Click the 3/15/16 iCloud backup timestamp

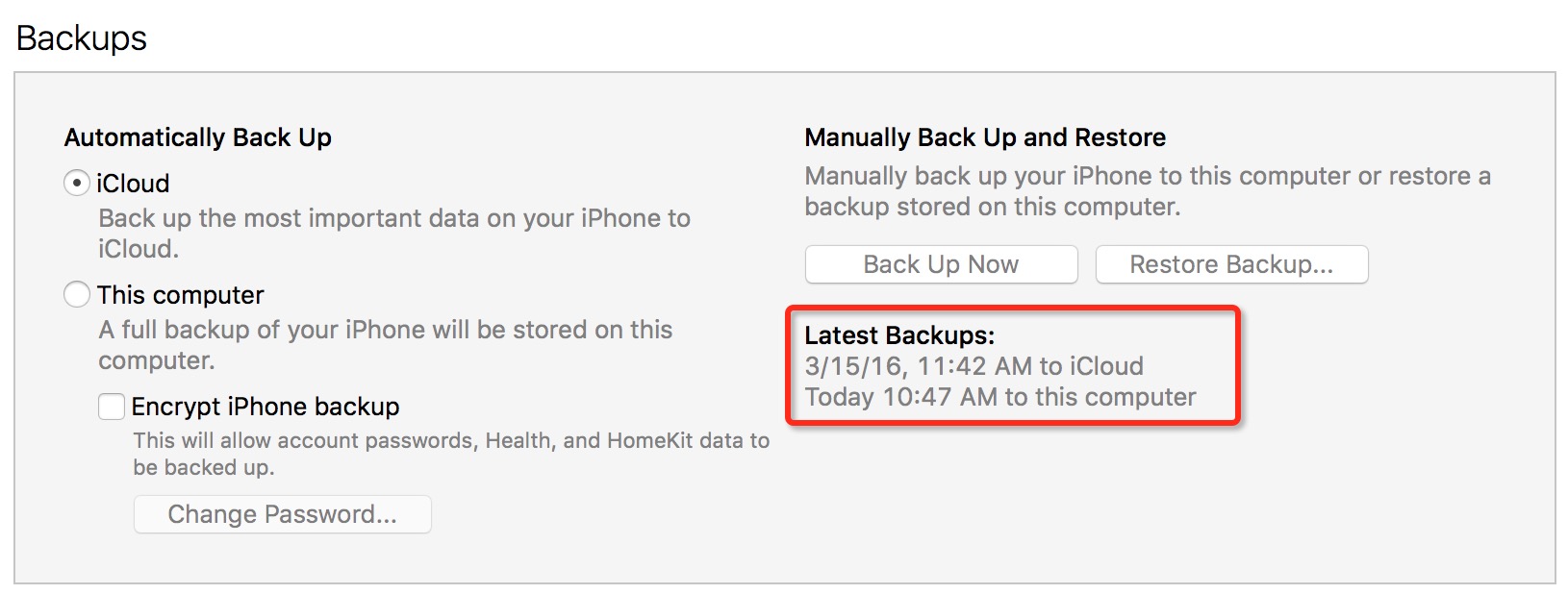[974, 366]
